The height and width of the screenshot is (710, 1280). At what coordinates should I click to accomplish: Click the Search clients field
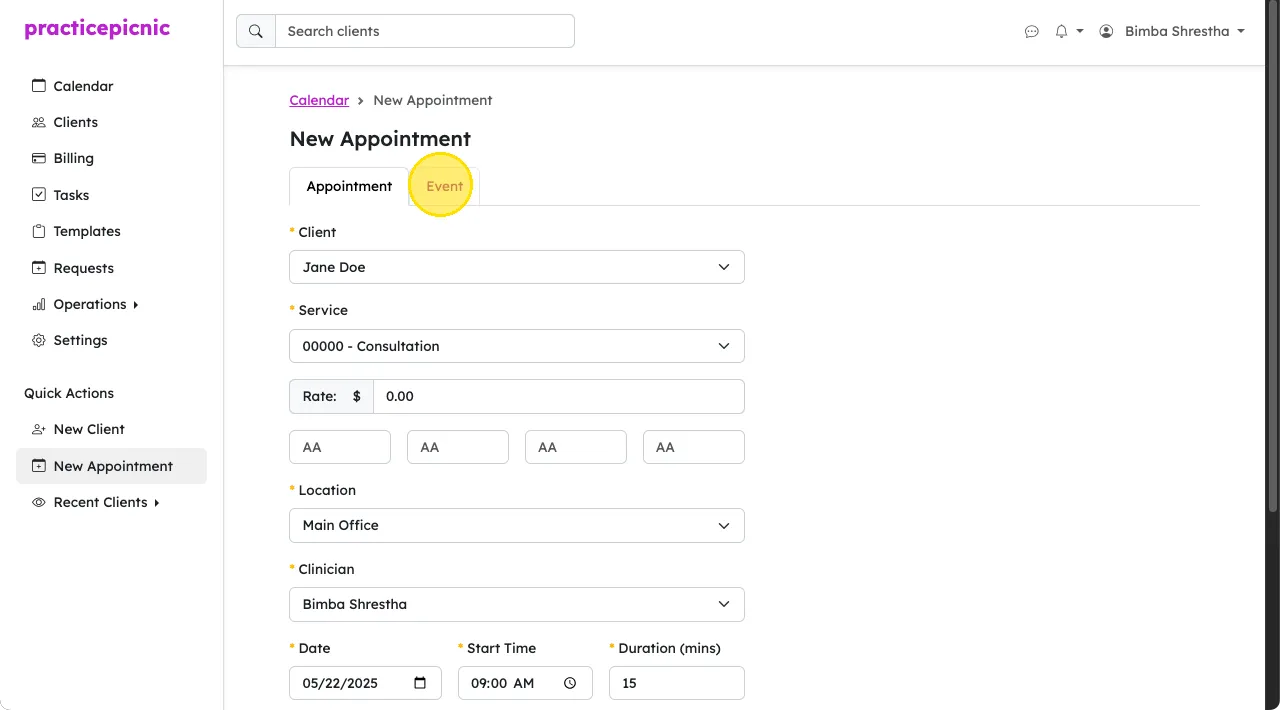(425, 31)
